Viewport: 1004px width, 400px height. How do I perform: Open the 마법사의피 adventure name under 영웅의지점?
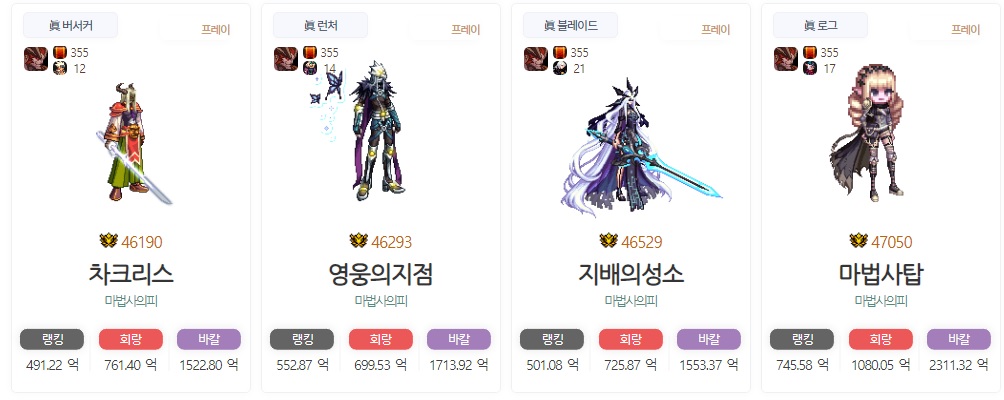coord(381,301)
